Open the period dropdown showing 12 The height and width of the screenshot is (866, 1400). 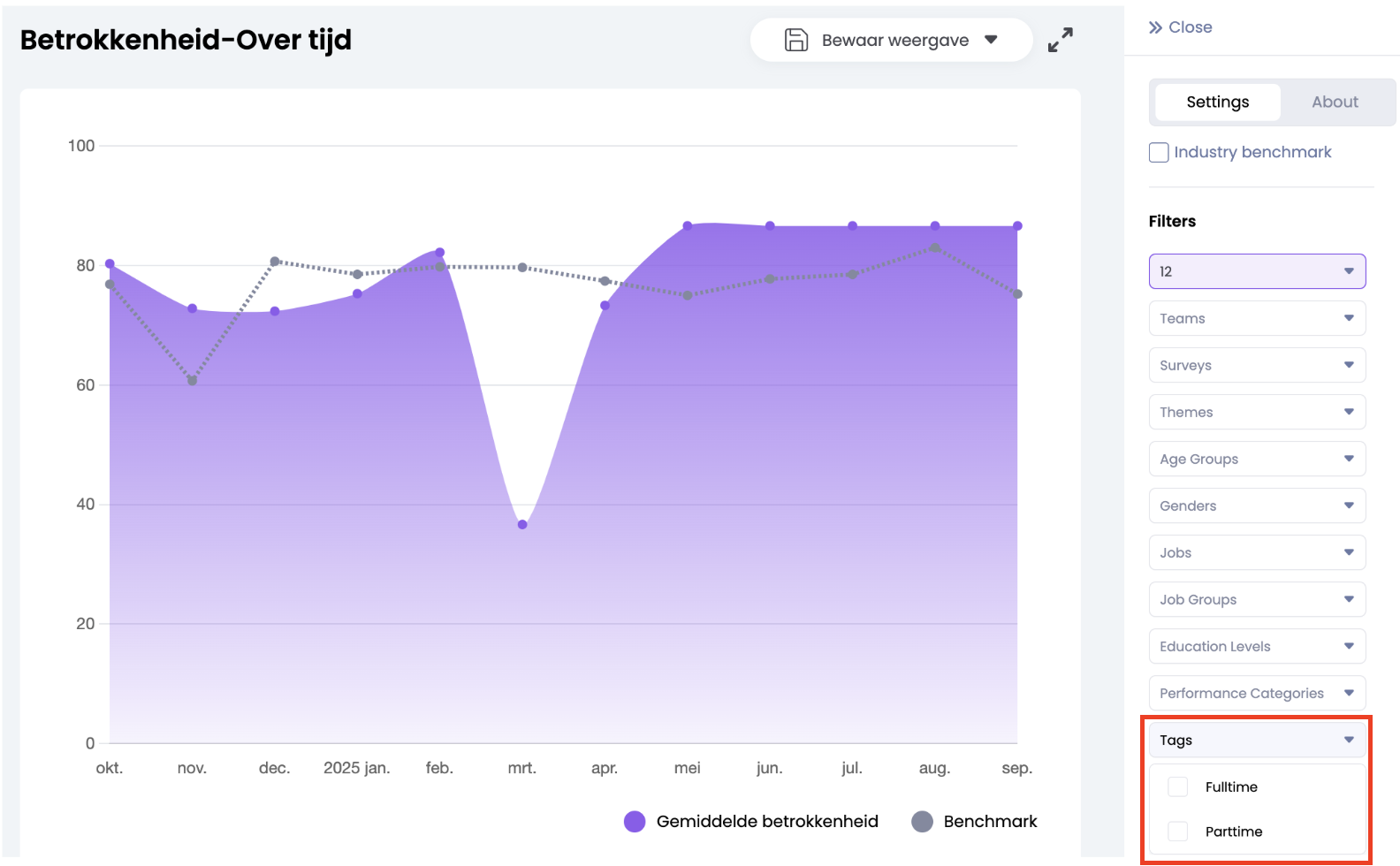point(1256,271)
